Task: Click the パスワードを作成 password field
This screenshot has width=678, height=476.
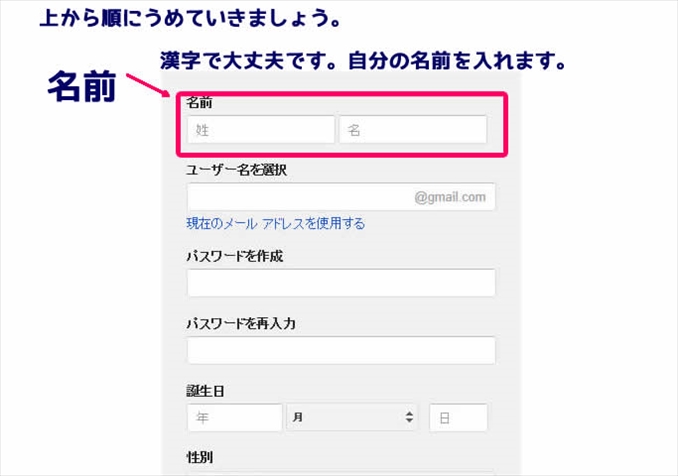Action: point(341,283)
